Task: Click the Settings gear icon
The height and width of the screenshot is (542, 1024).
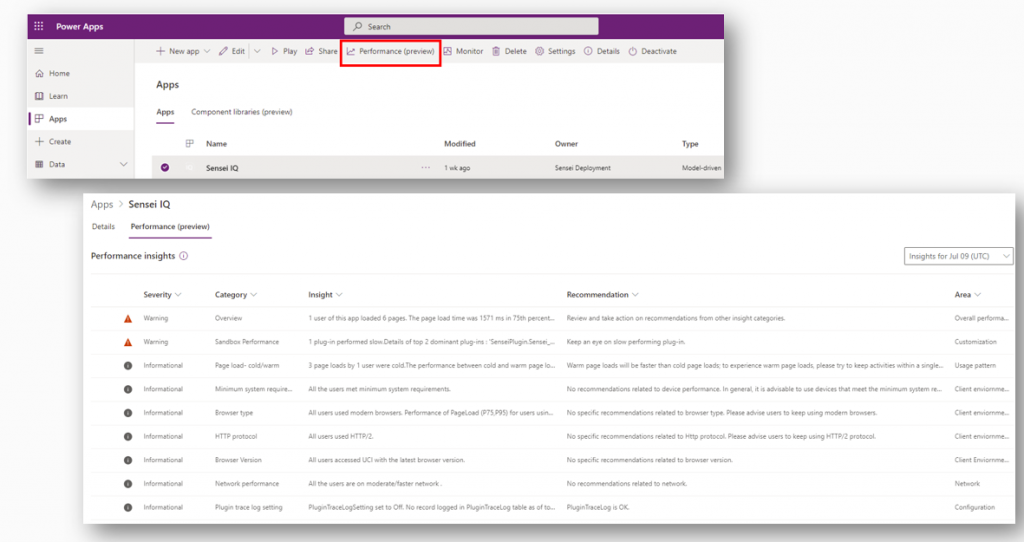Action: [539, 51]
